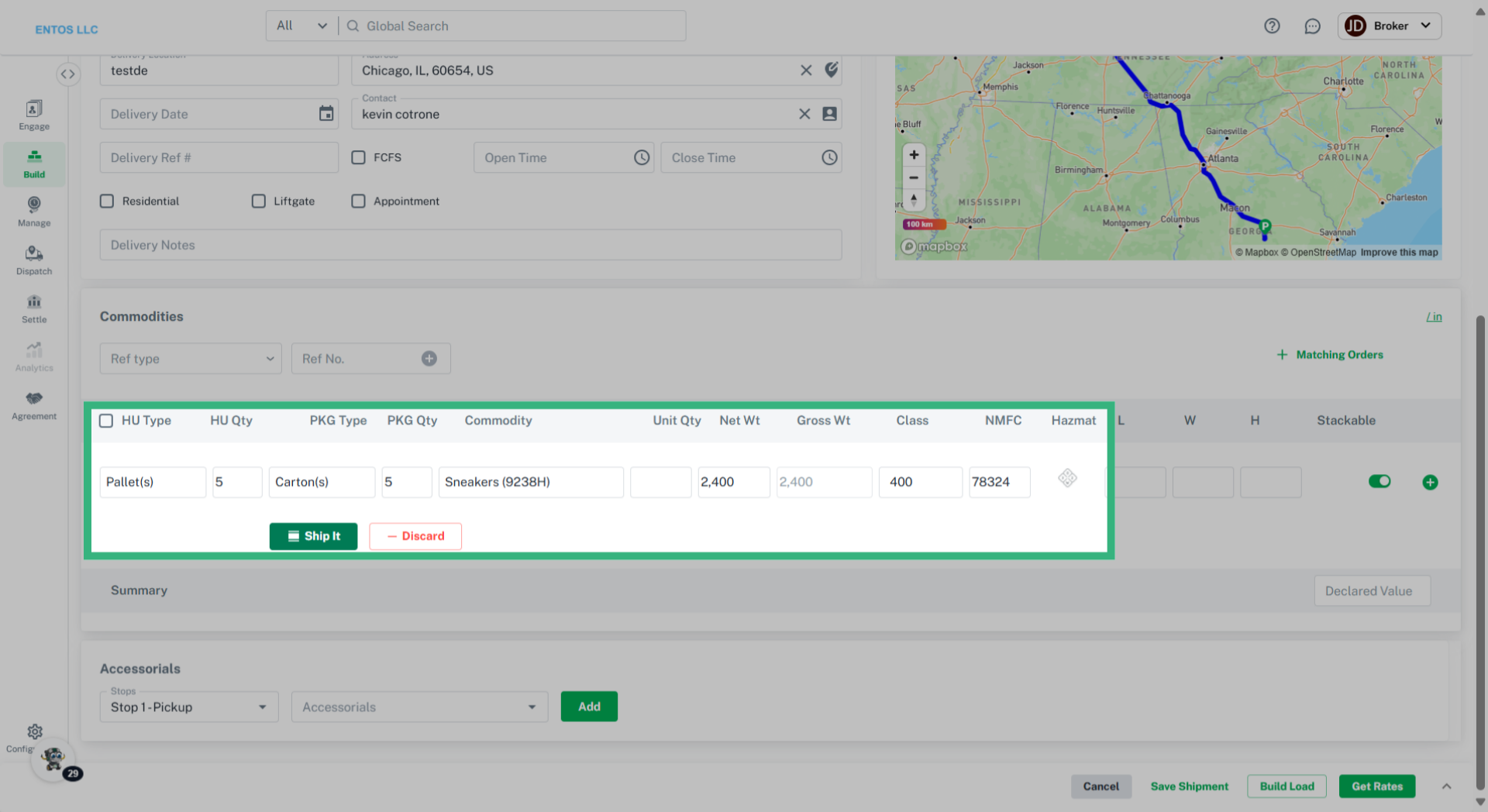Screen dimensions: 1488x812
Task: Open the chat messages icon
Action: pyautogui.click(x=1312, y=26)
